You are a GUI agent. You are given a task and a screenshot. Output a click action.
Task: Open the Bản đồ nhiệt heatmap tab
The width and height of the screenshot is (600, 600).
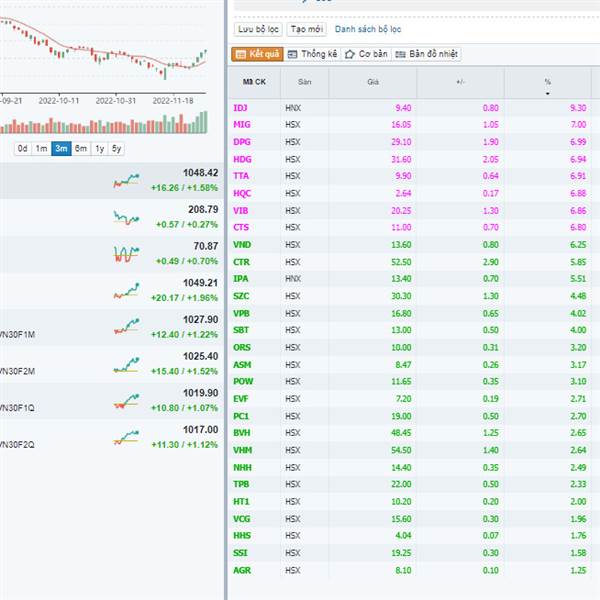pyautogui.click(x=426, y=54)
